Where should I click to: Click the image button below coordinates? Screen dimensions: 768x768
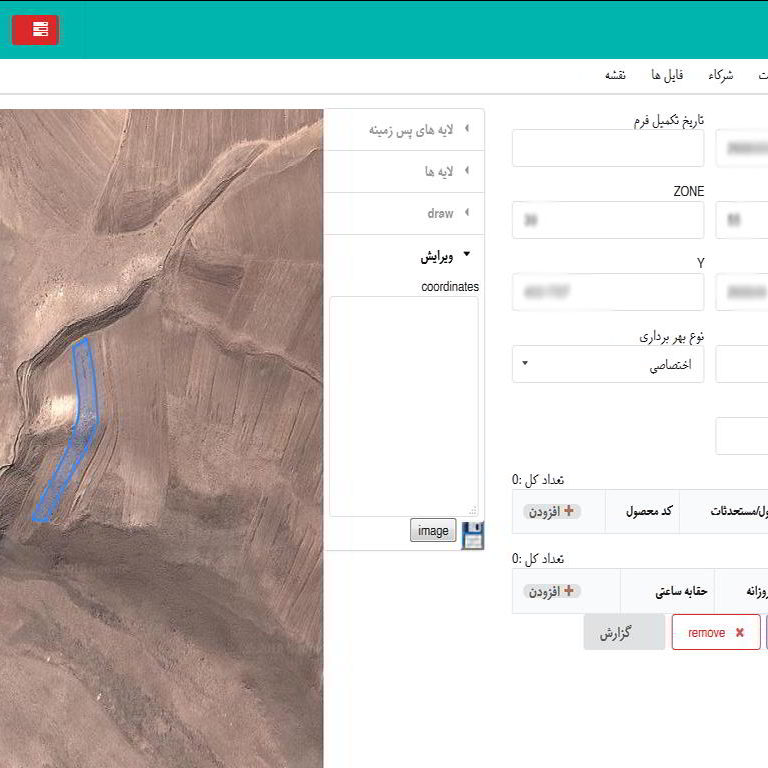(433, 531)
